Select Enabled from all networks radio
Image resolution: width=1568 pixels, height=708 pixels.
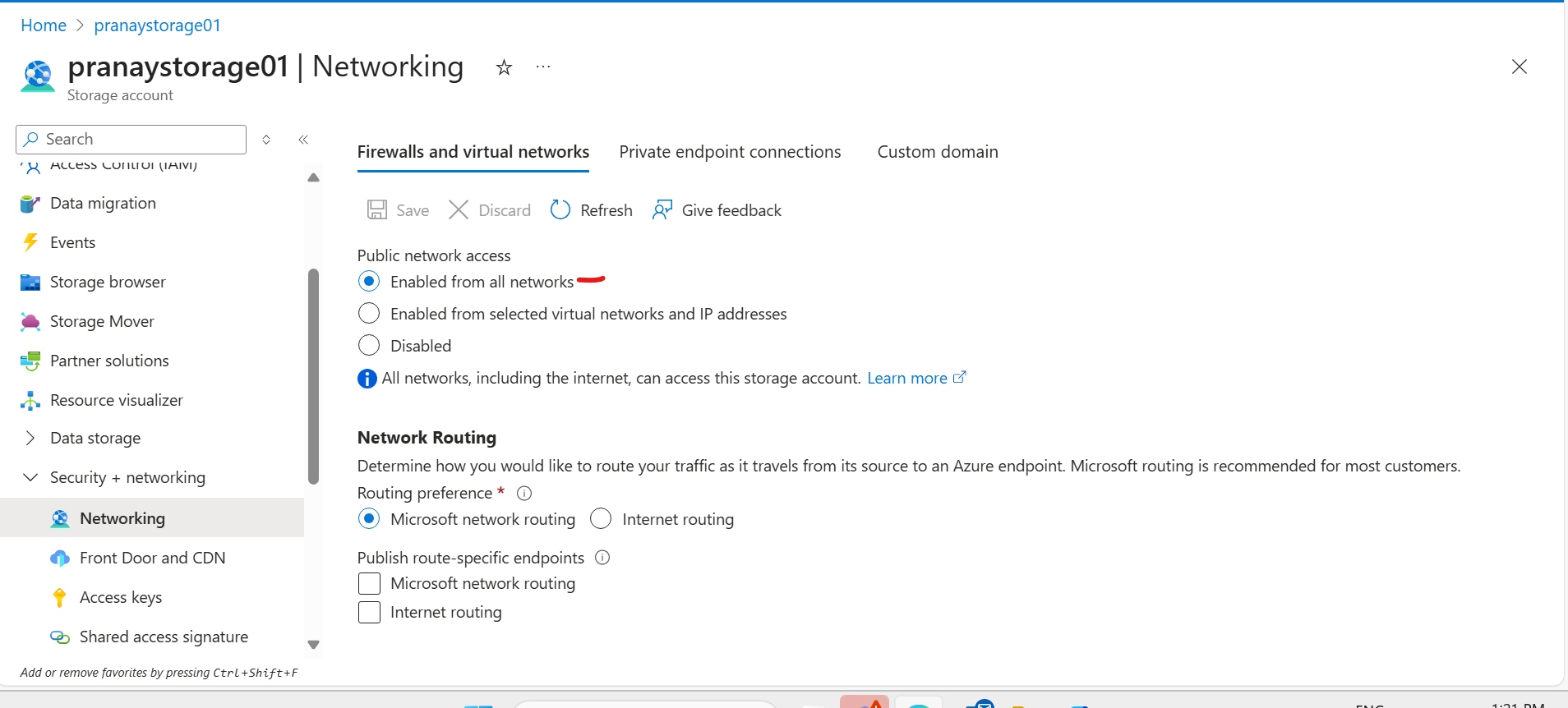tap(369, 282)
